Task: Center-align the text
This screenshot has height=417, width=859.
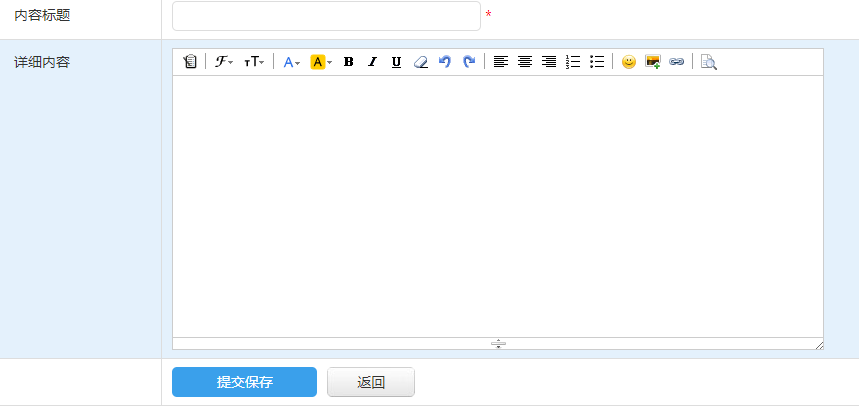Action: click(525, 62)
